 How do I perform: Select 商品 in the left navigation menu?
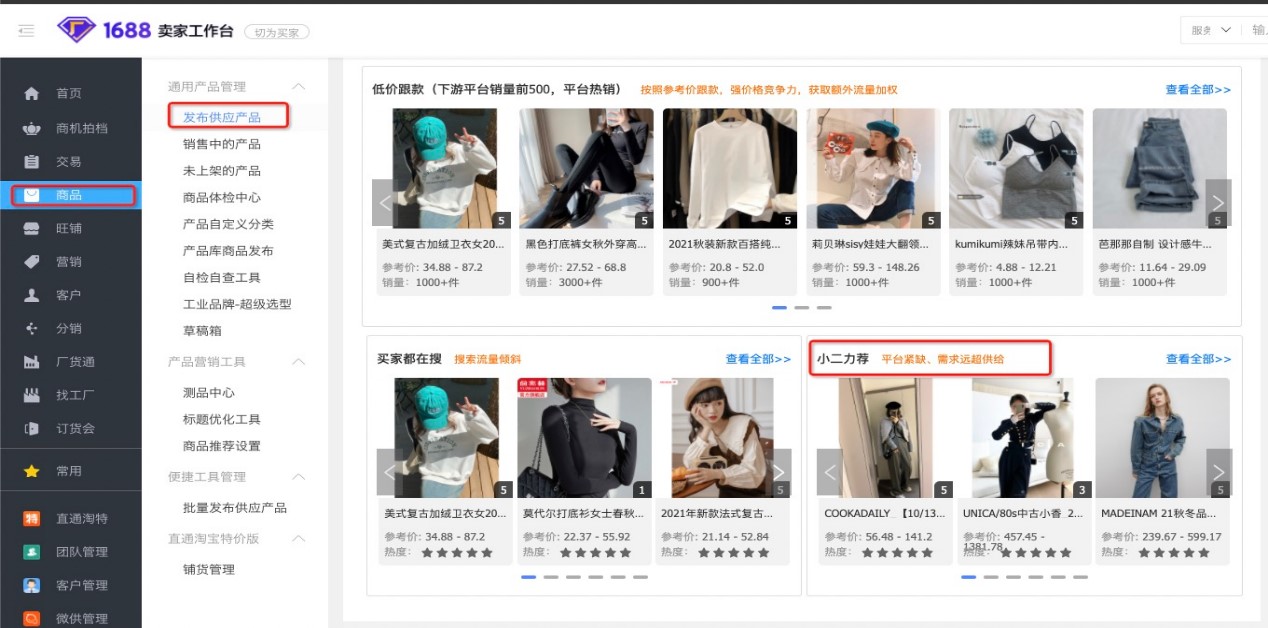click(x=70, y=195)
